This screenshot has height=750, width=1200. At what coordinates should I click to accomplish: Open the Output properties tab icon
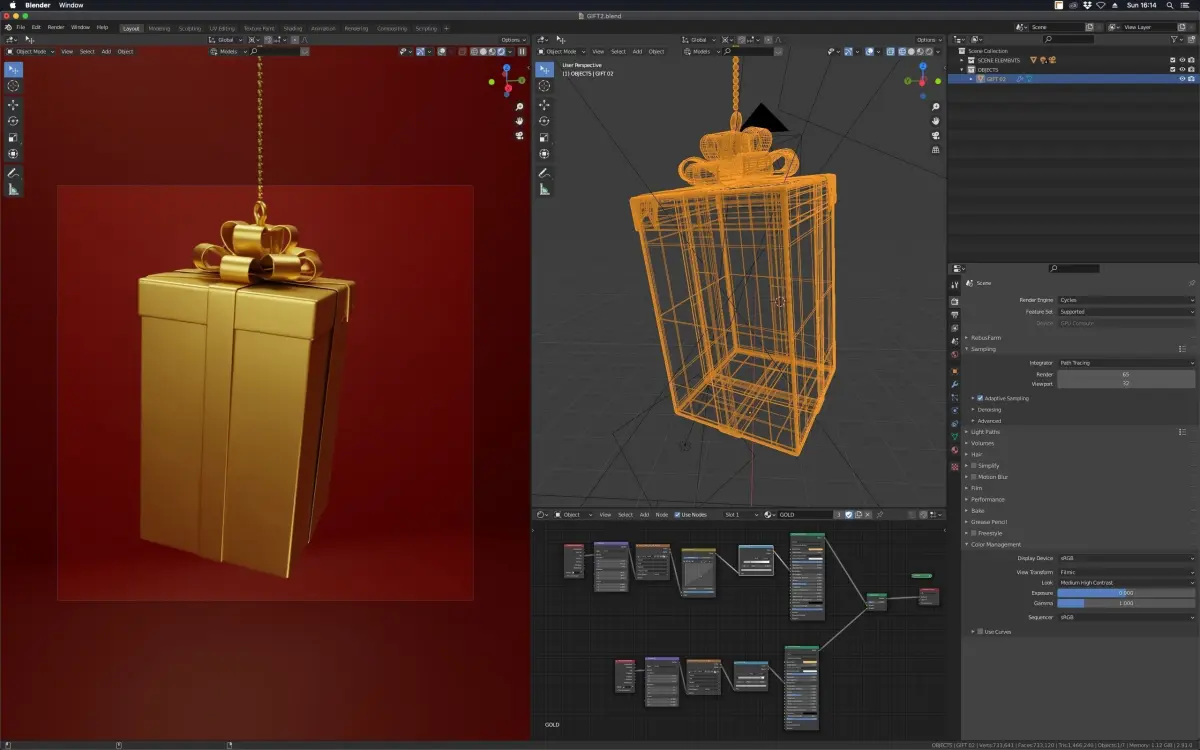(954, 315)
